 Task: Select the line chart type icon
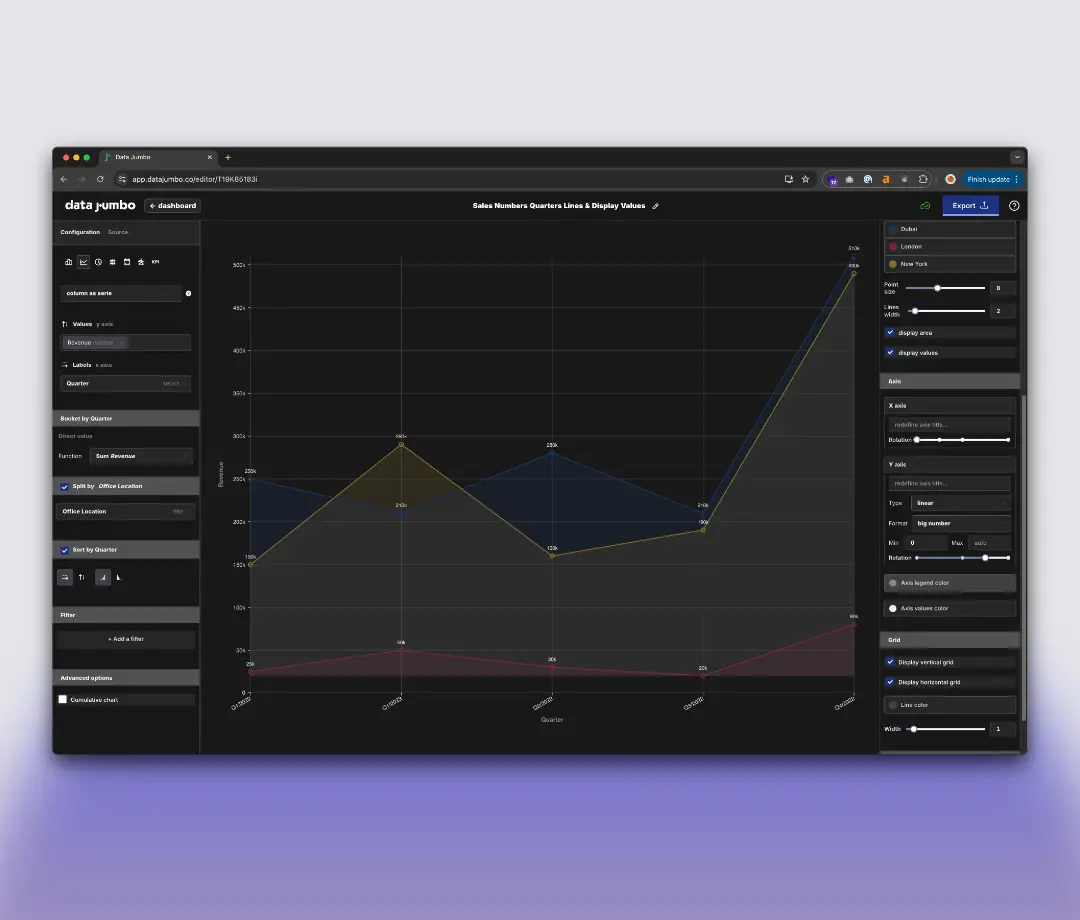point(84,262)
